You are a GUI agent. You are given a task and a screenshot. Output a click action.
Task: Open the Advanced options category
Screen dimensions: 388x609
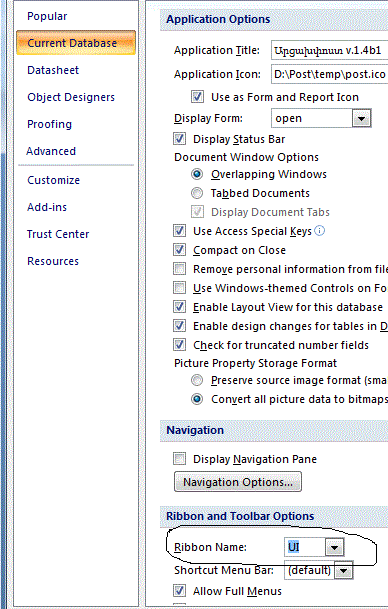pyautogui.click(x=51, y=151)
